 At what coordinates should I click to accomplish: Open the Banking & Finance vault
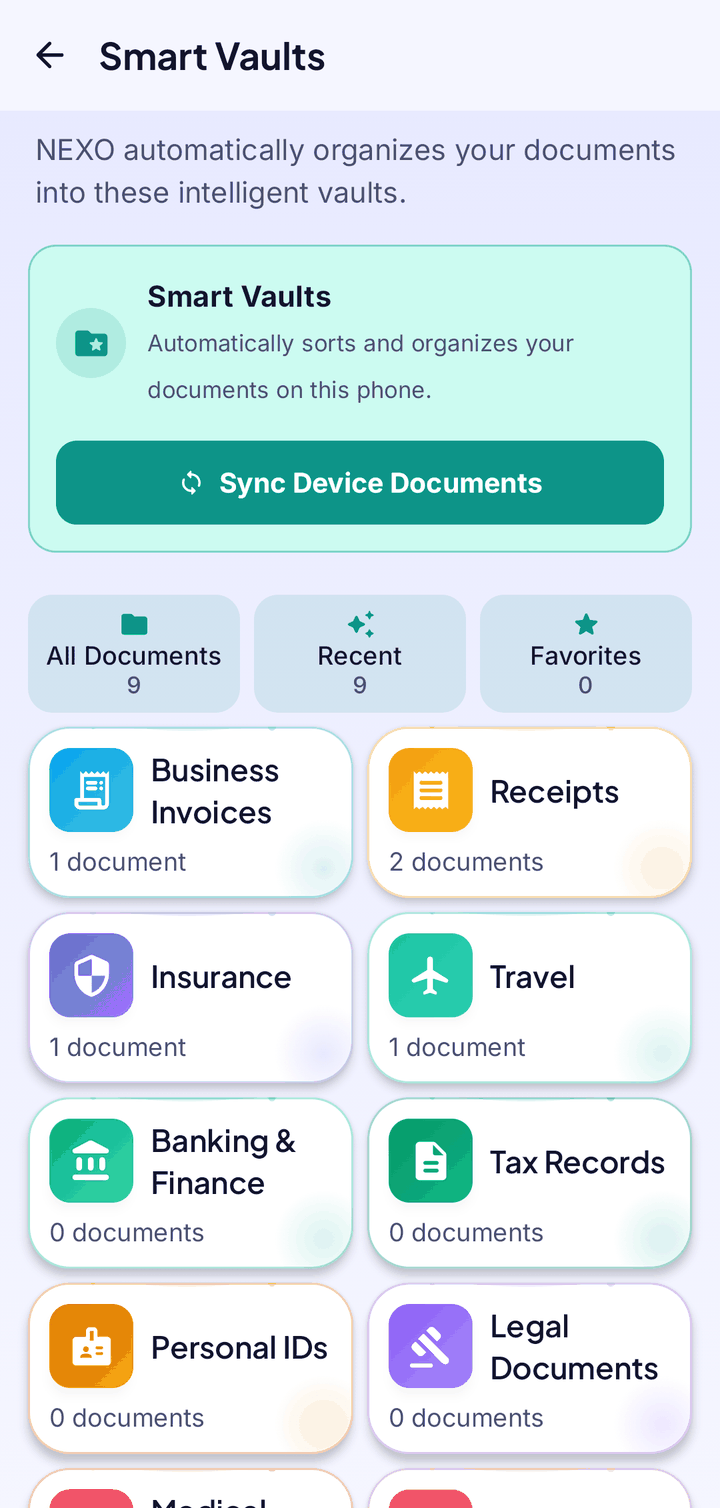(191, 1183)
